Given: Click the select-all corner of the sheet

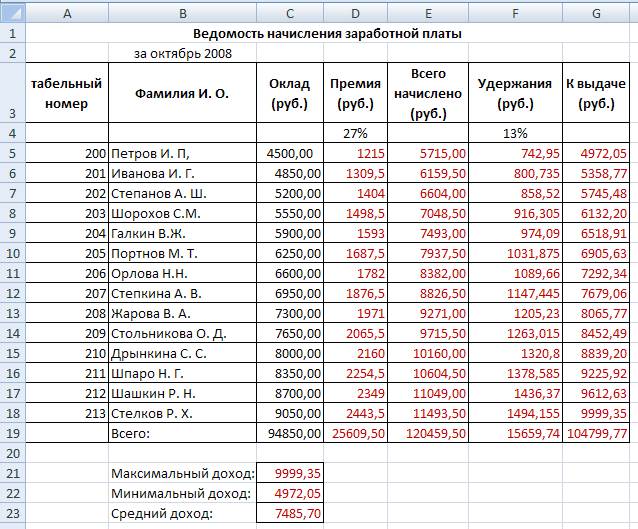Looking at the screenshot, I should (x=12, y=13).
